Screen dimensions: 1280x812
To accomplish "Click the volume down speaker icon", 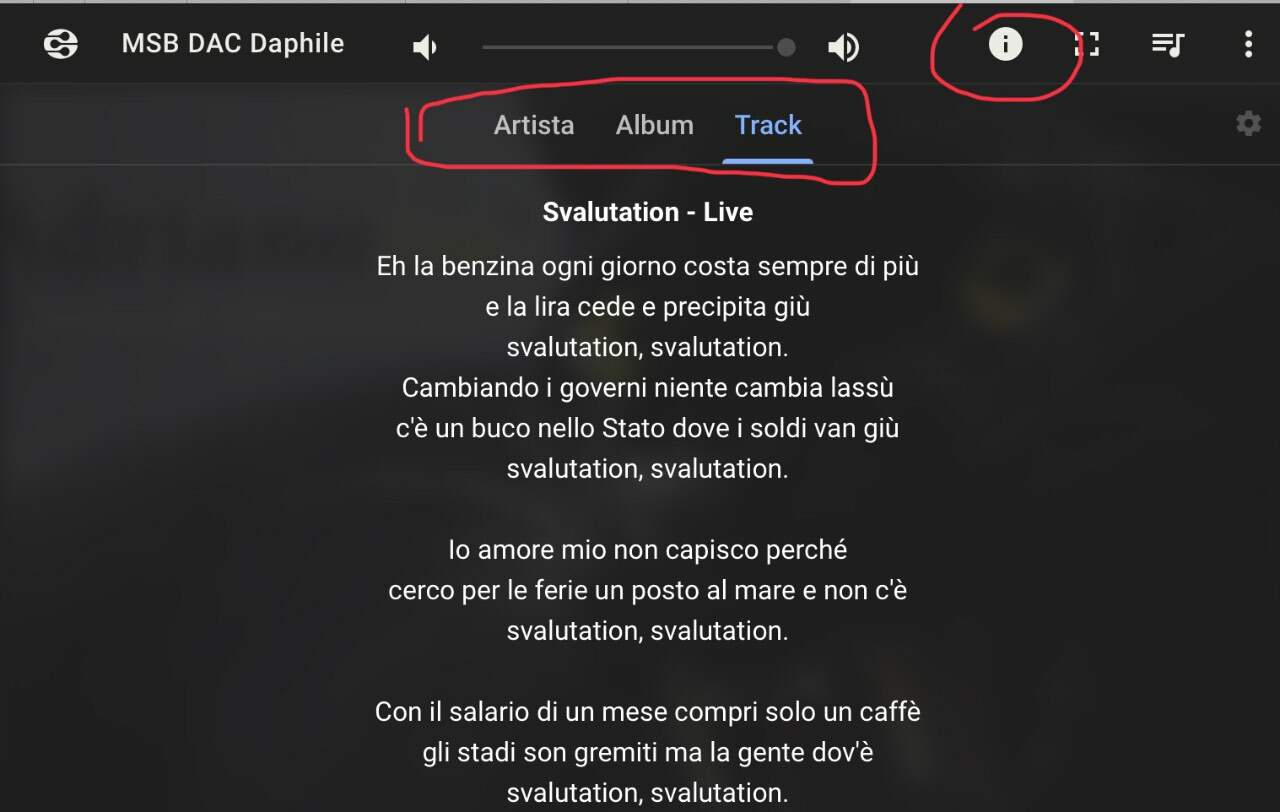I will click(425, 47).
